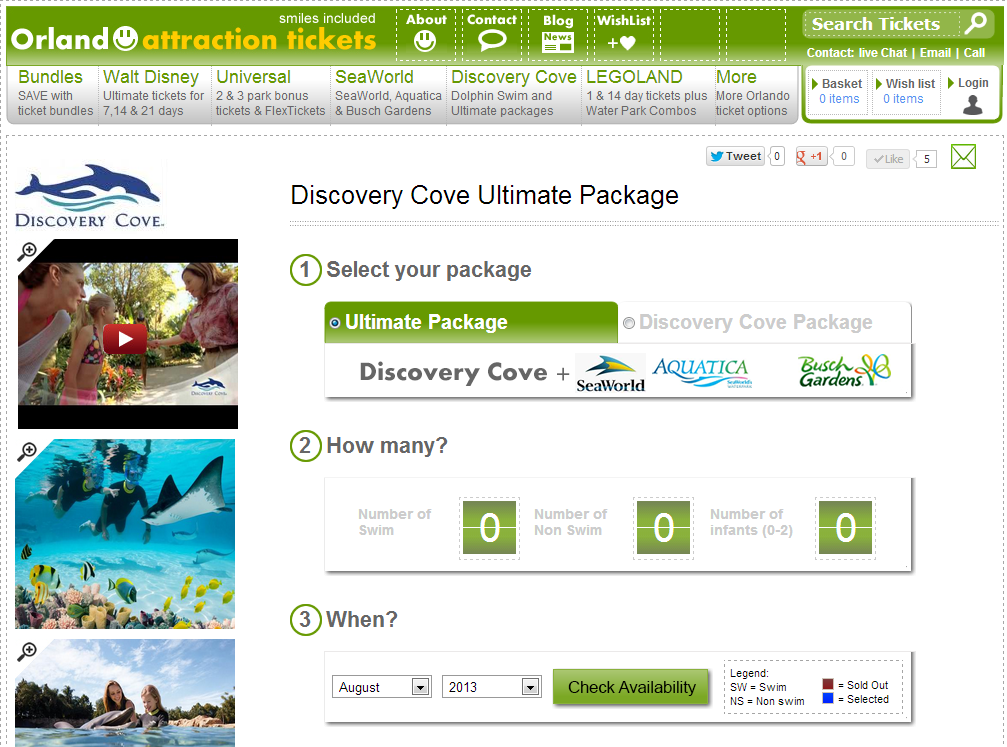Click the Tweet count bubble
Screen dimensions: 1007x747
(x=777, y=156)
